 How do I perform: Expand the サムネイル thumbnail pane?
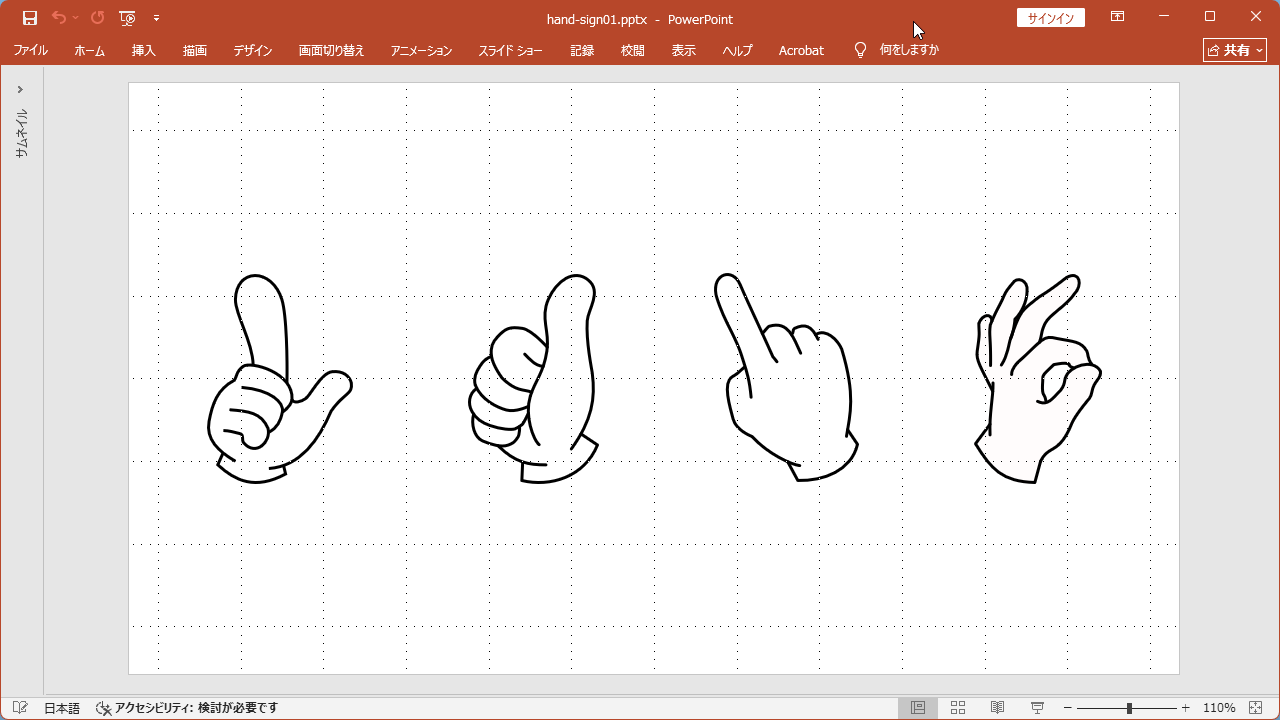point(20,90)
